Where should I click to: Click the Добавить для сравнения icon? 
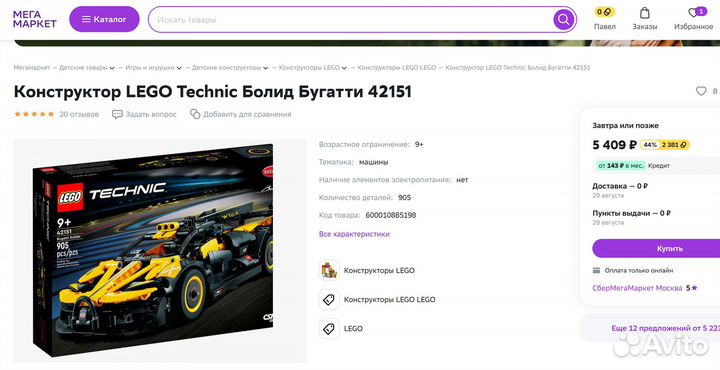[x=195, y=114]
